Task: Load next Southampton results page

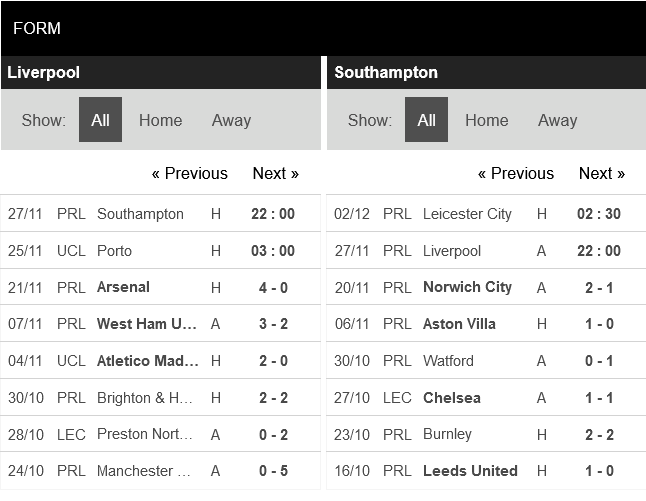Action: (x=601, y=173)
